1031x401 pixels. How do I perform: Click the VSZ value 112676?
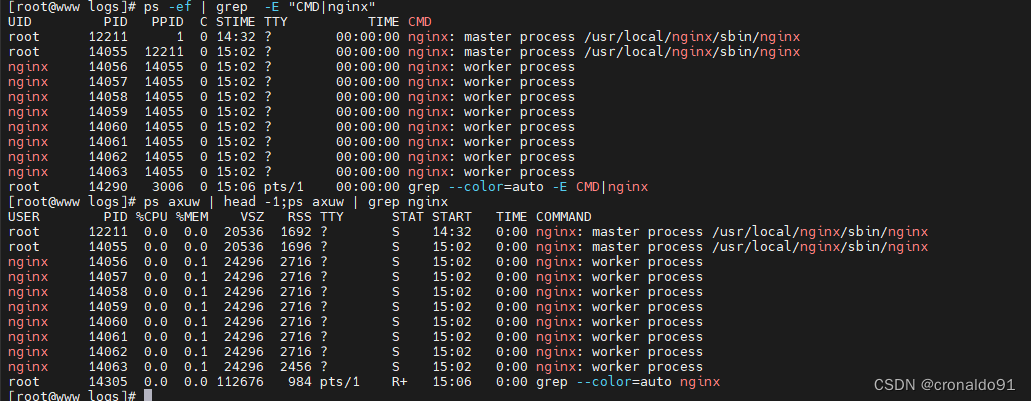(245, 381)
